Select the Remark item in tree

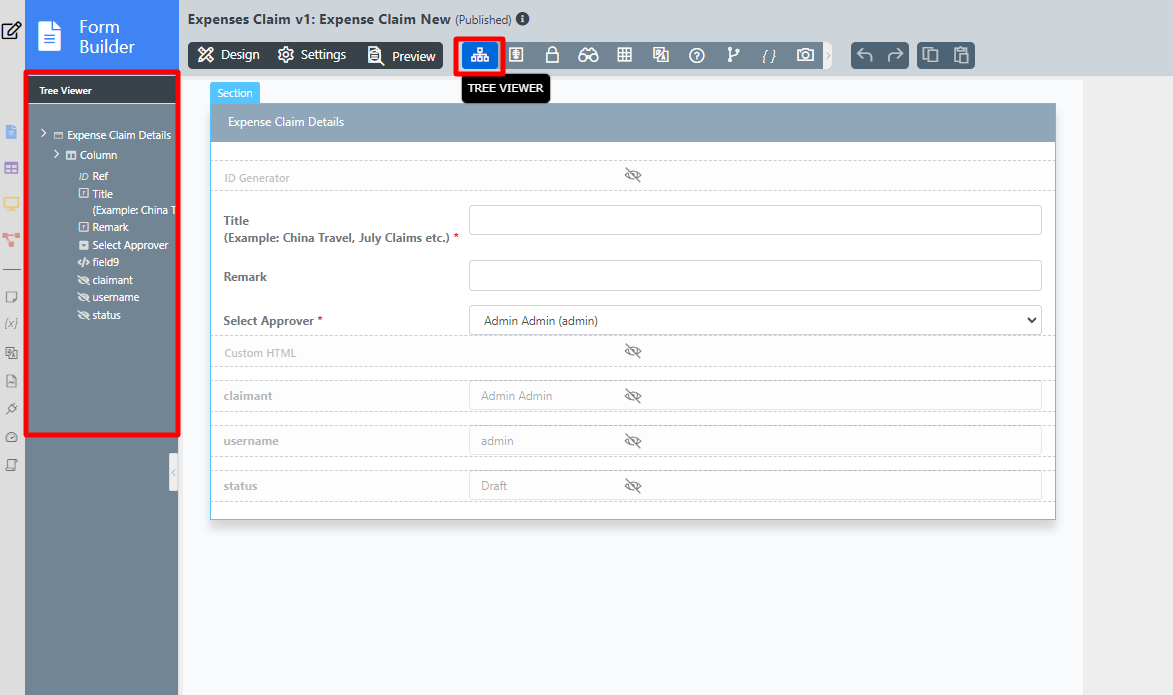(110, 227)
